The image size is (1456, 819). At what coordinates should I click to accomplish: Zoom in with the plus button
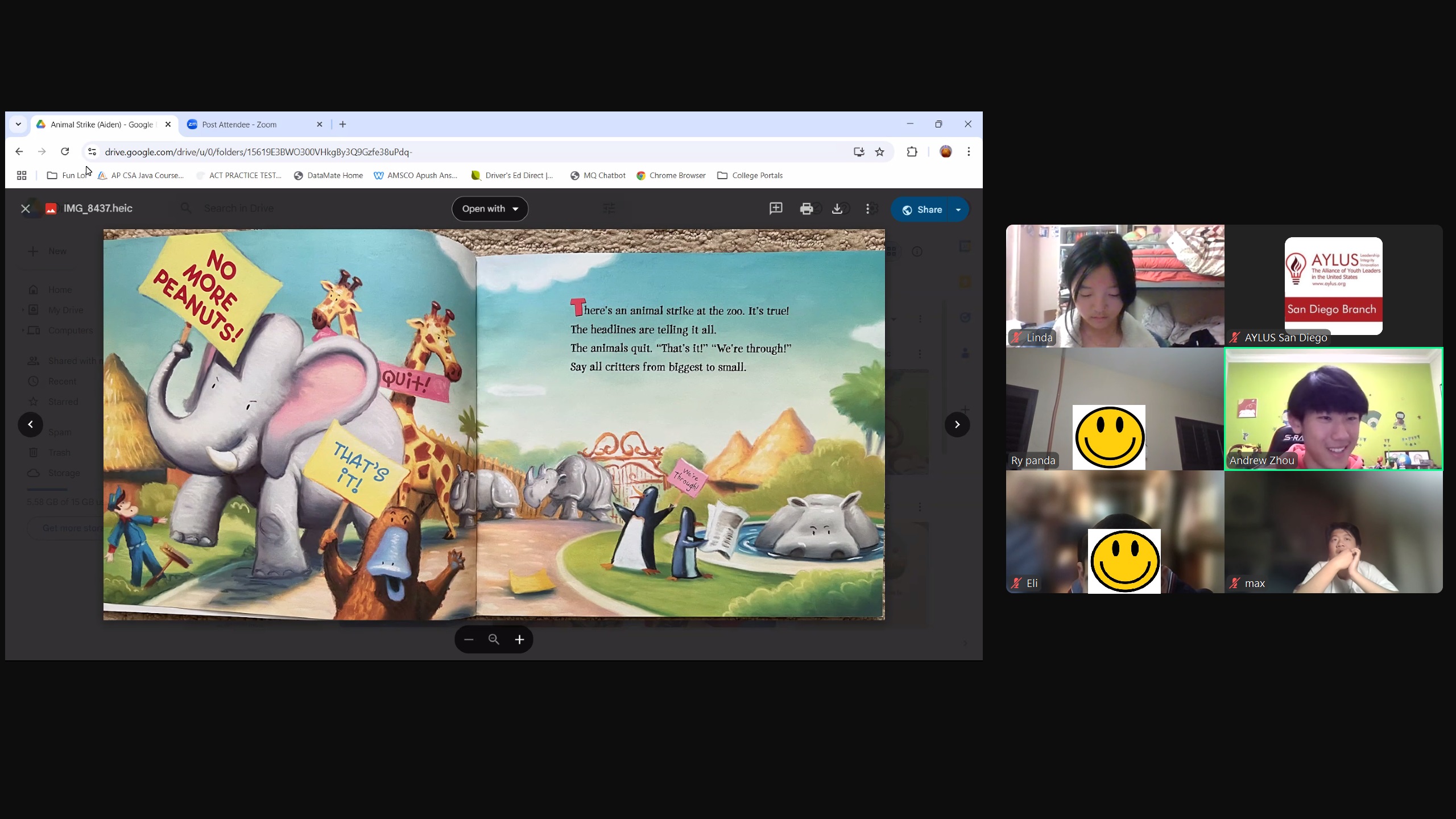coord(519,639)
